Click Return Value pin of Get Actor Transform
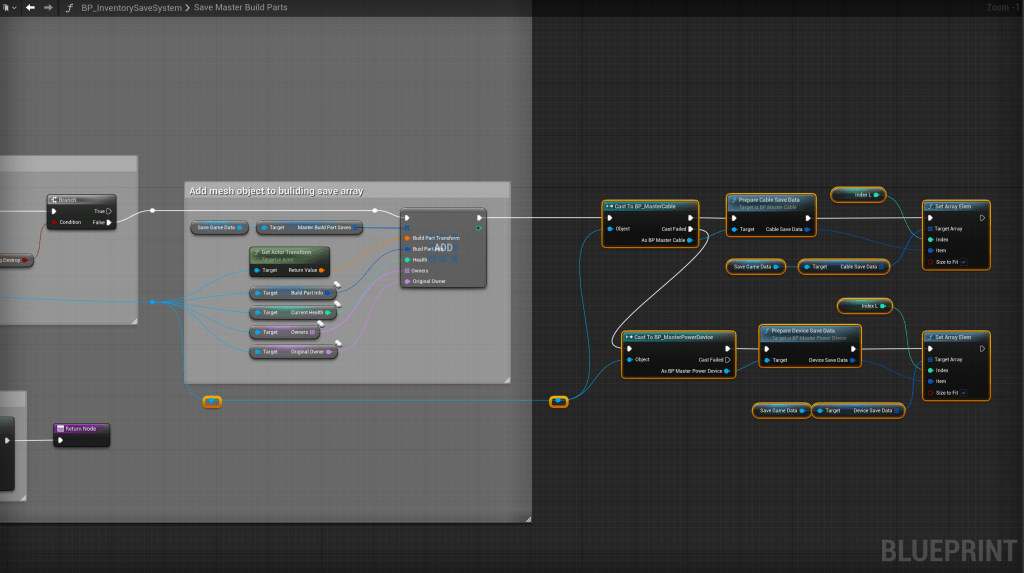This screenshot has height=573, width=1024. click(x=321, y=270)
